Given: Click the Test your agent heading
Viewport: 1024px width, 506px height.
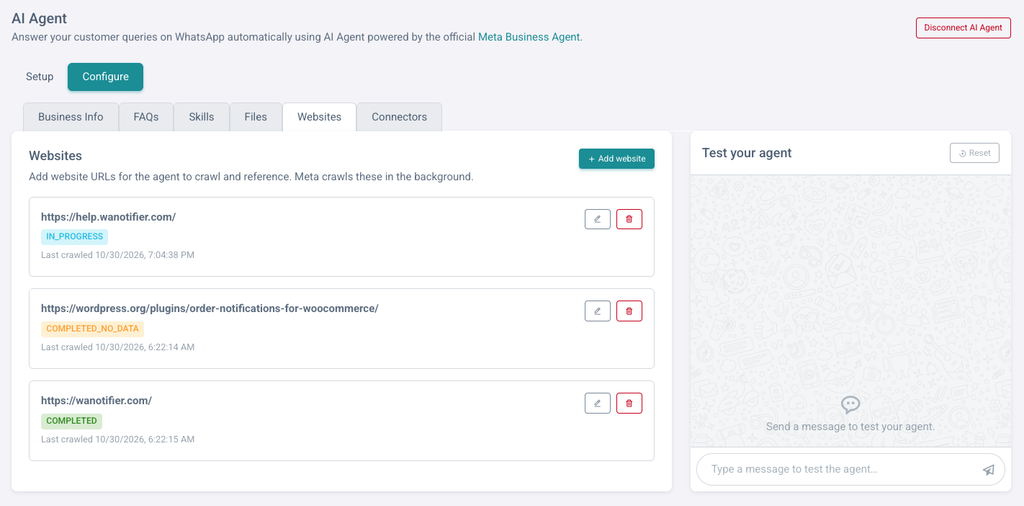Looking at the screenshot, I should point(746,153).
